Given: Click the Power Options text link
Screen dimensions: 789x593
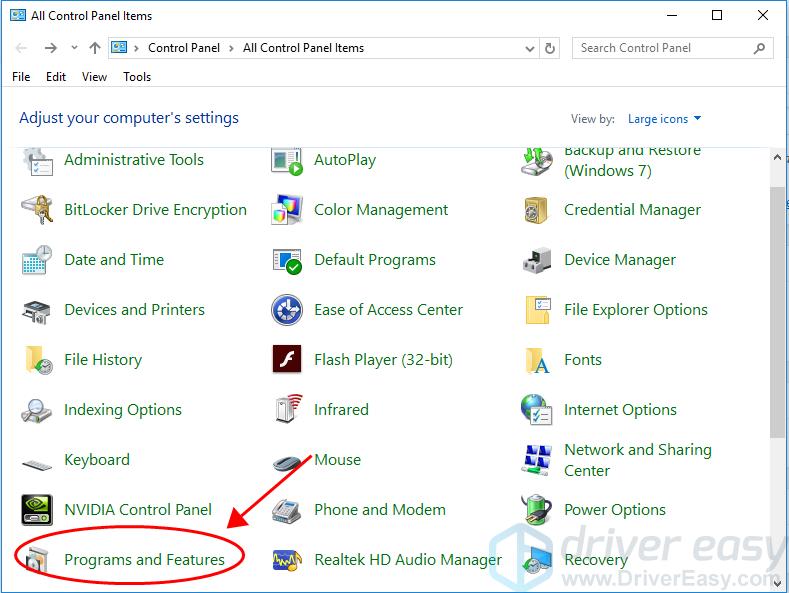Looking at the screenshot, I should click(615, 510).
